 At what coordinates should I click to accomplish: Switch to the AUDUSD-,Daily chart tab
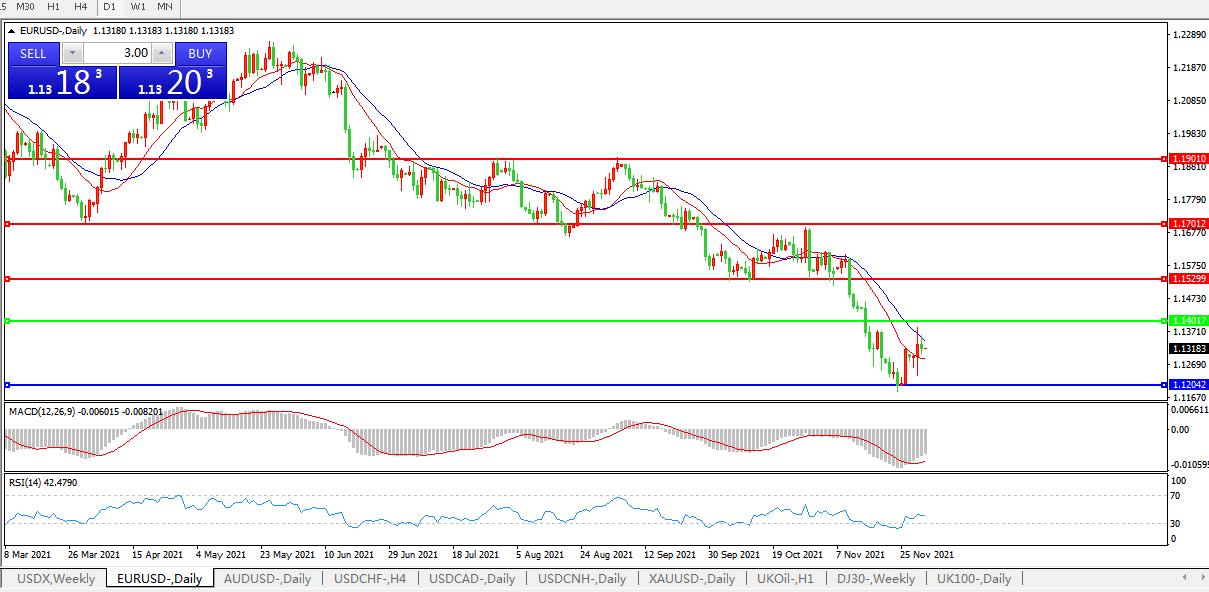click(267, 578)
